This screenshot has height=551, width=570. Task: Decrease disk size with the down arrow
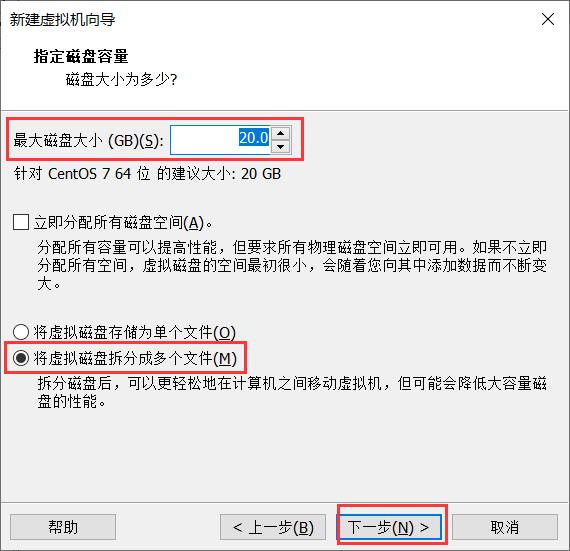coord(280,147)
